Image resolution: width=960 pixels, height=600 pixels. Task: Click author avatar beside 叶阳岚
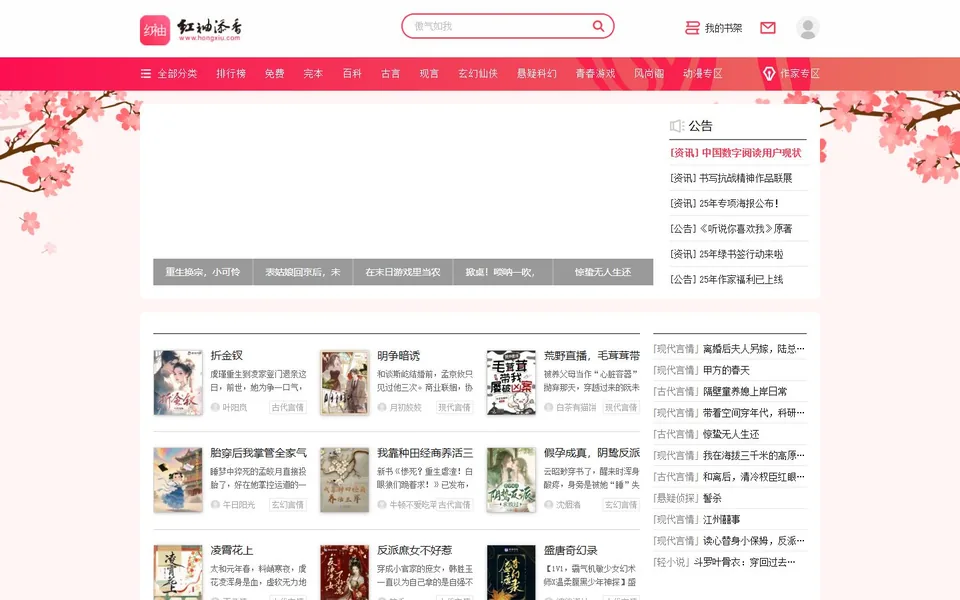(215, 407)
